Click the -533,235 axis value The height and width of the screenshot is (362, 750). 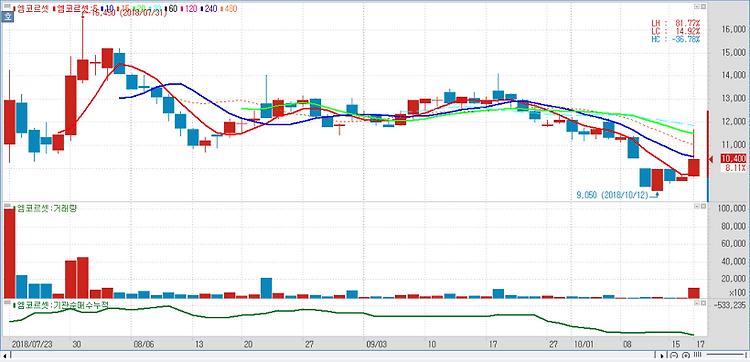pyautogui.click(x=731, y=304)
